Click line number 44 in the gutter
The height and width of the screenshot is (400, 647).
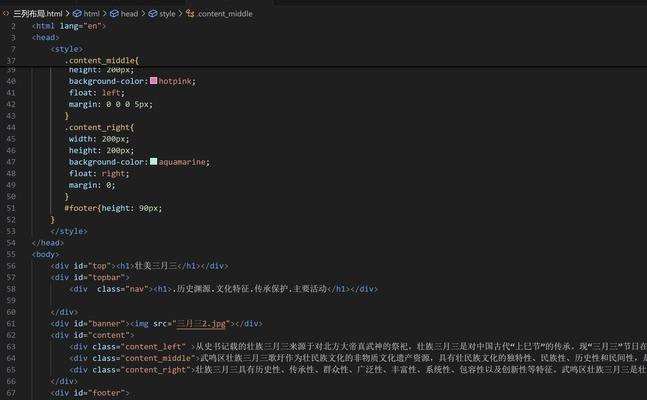pos(11,127)
